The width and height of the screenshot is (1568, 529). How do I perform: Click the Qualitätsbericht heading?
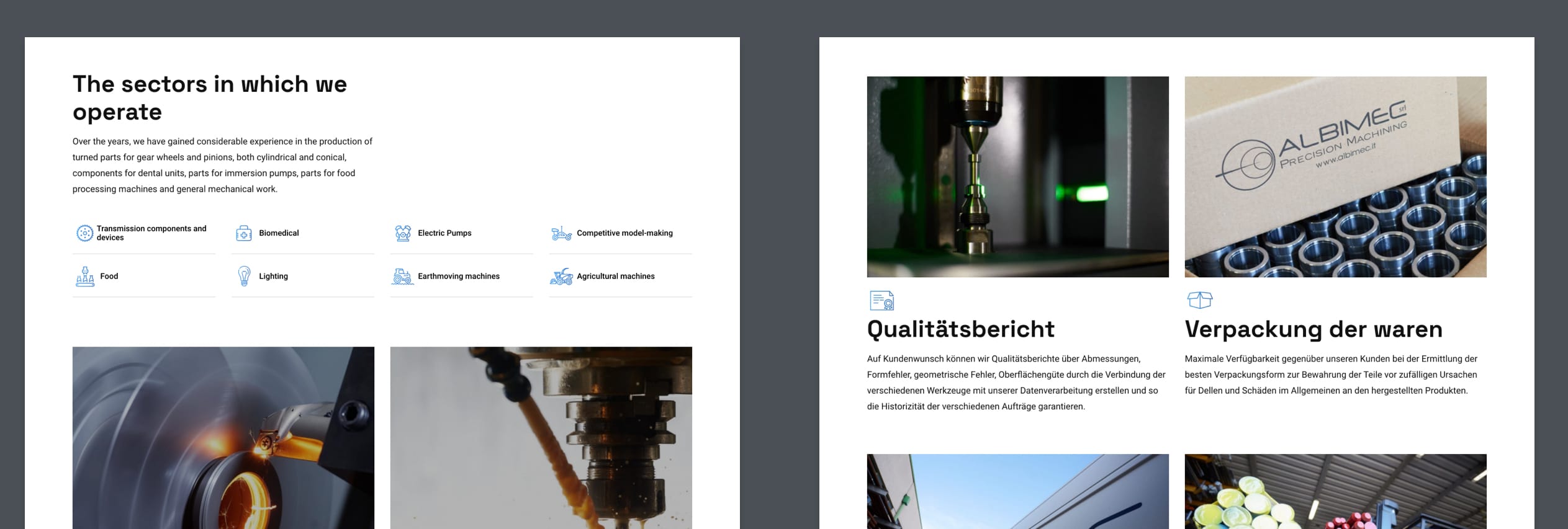tap(961, 329)
